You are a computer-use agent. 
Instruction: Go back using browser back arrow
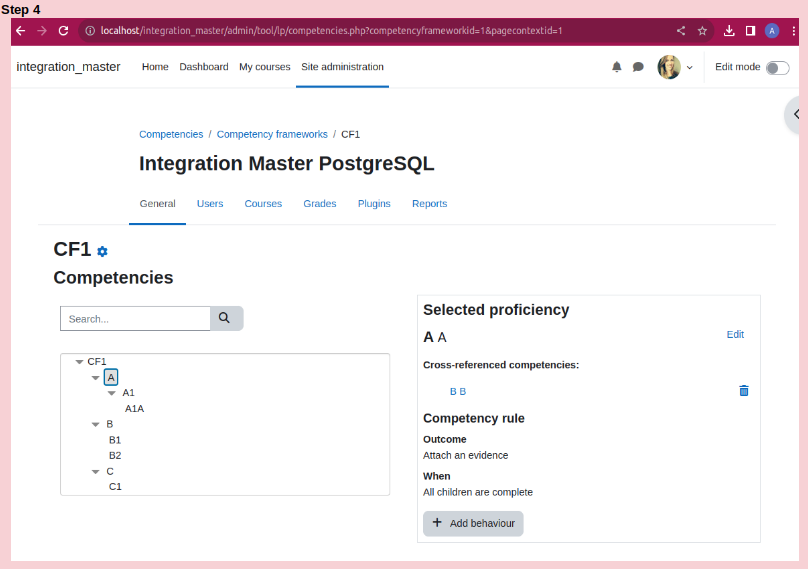coord(21,31)
